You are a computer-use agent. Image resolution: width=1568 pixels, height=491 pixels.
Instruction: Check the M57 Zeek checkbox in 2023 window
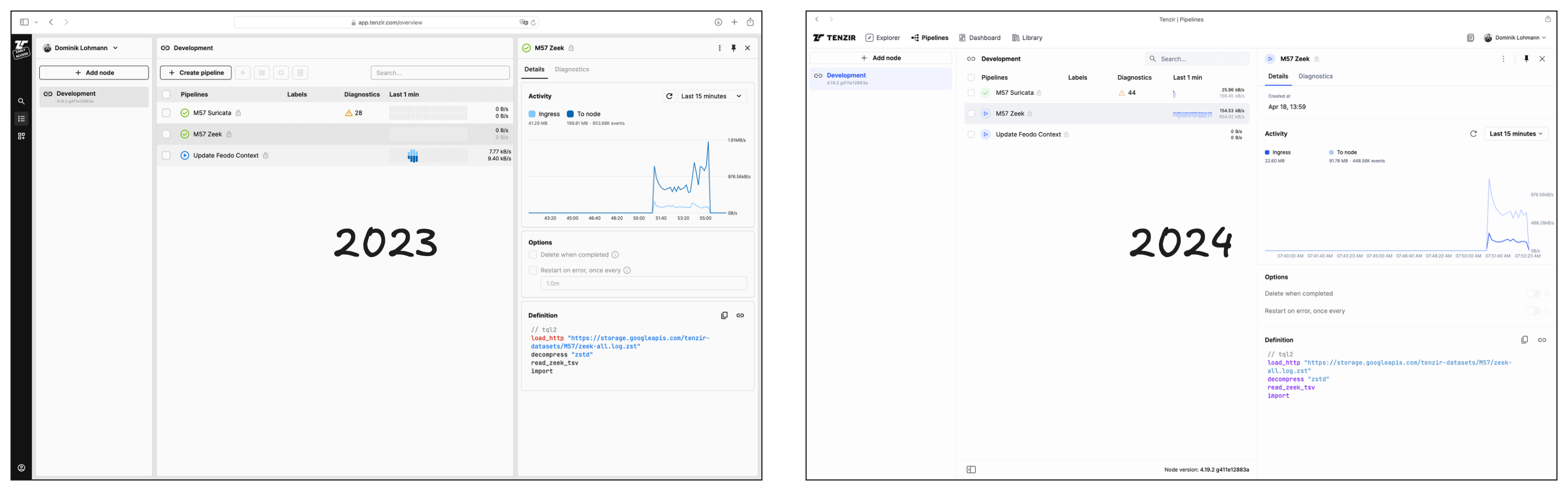[x=166, y=135]
